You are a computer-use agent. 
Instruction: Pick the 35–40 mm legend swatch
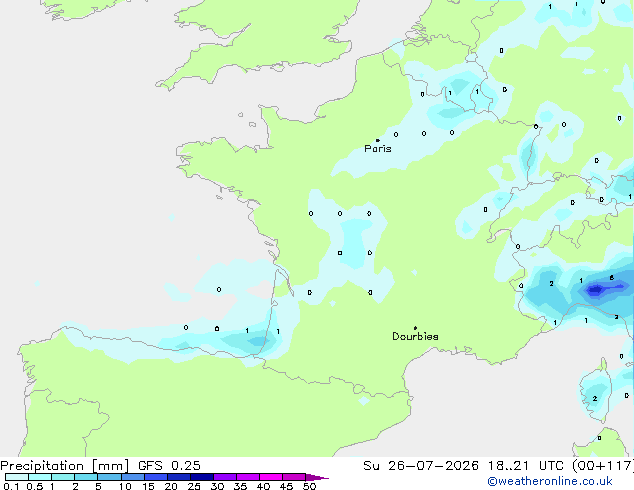pos(247,477)
